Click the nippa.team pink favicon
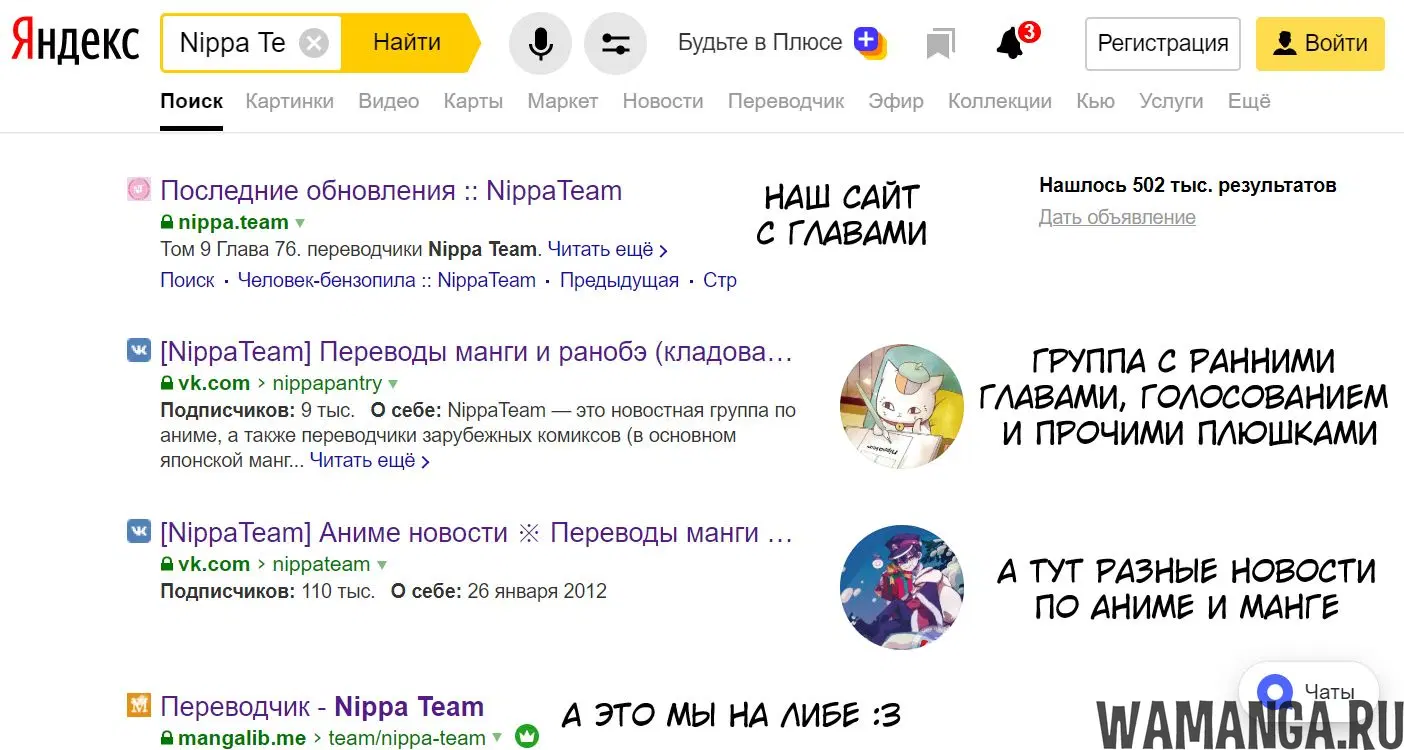Viewport: 1404px width, 750px height. point(139,189)
